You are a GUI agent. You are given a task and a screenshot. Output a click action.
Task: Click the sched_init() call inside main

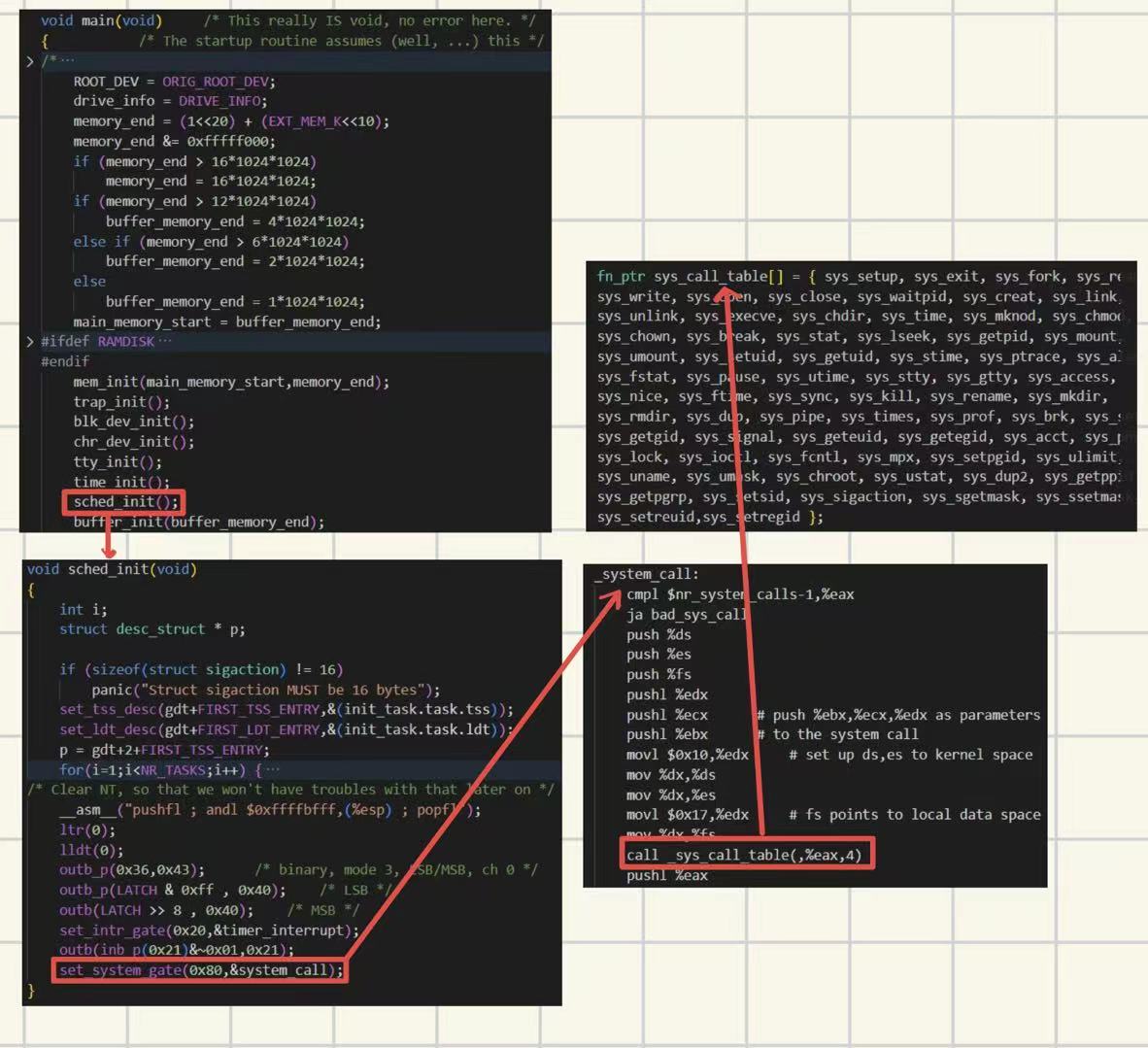click(x=125, y=502)
